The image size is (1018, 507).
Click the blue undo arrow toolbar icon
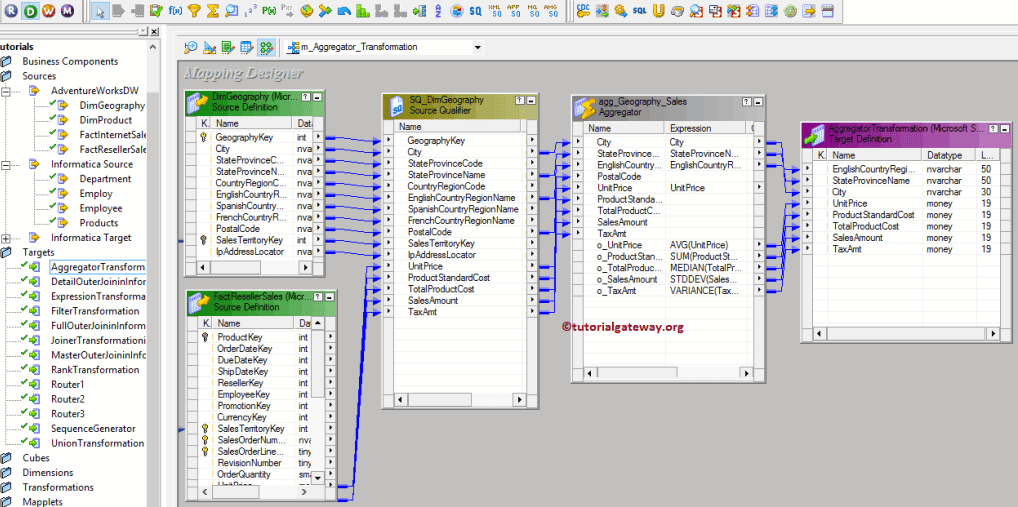point(344,10)
